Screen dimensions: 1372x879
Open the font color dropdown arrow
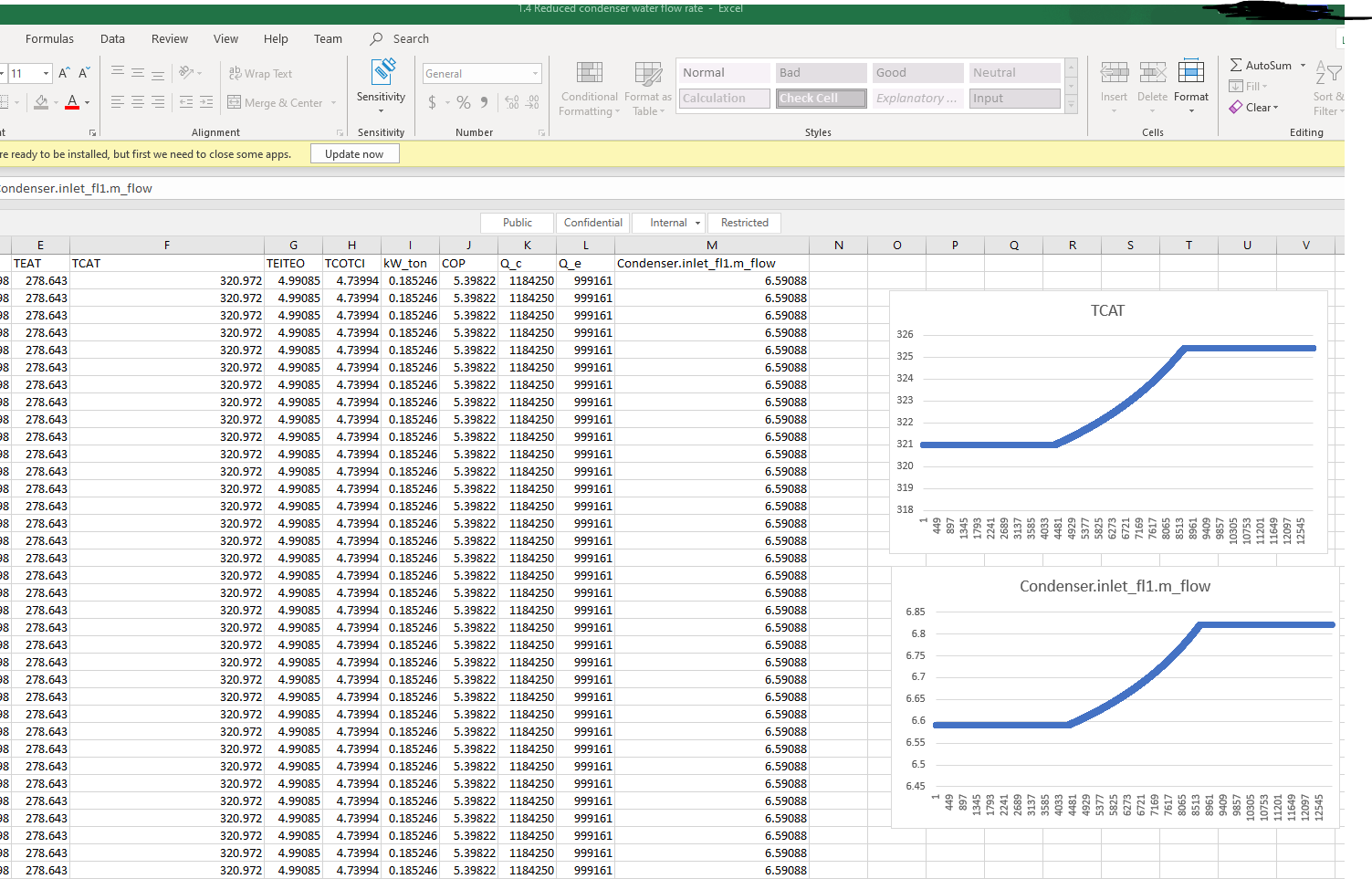(88, 102)
